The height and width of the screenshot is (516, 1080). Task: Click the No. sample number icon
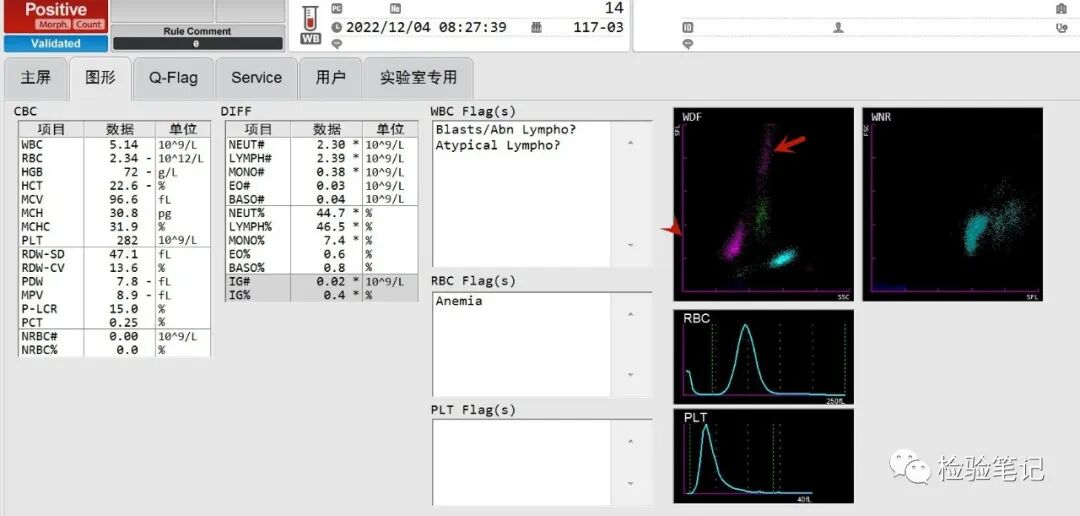(395, 8)
